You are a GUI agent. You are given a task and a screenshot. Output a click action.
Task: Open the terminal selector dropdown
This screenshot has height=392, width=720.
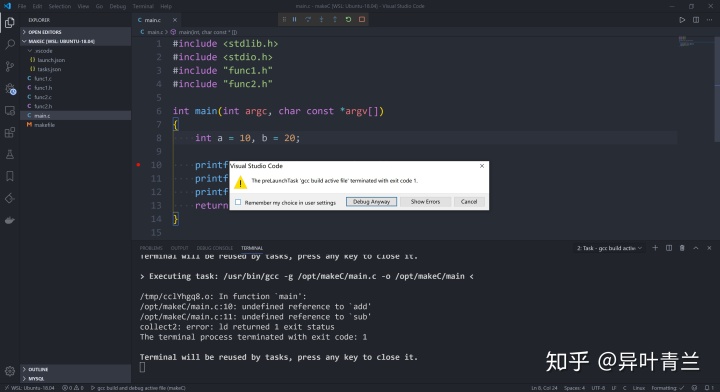(609, 248)
